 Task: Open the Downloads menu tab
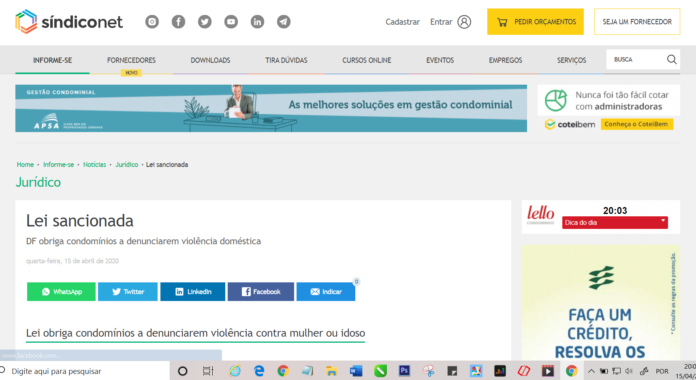(x=210, y=60)
